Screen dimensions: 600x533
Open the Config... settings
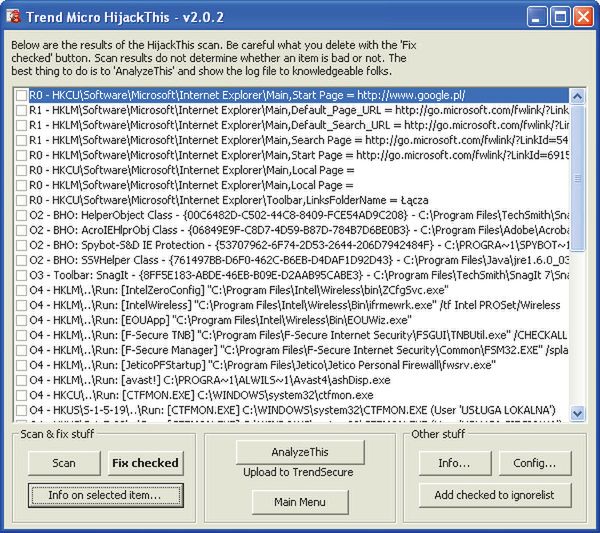point(535,463)
